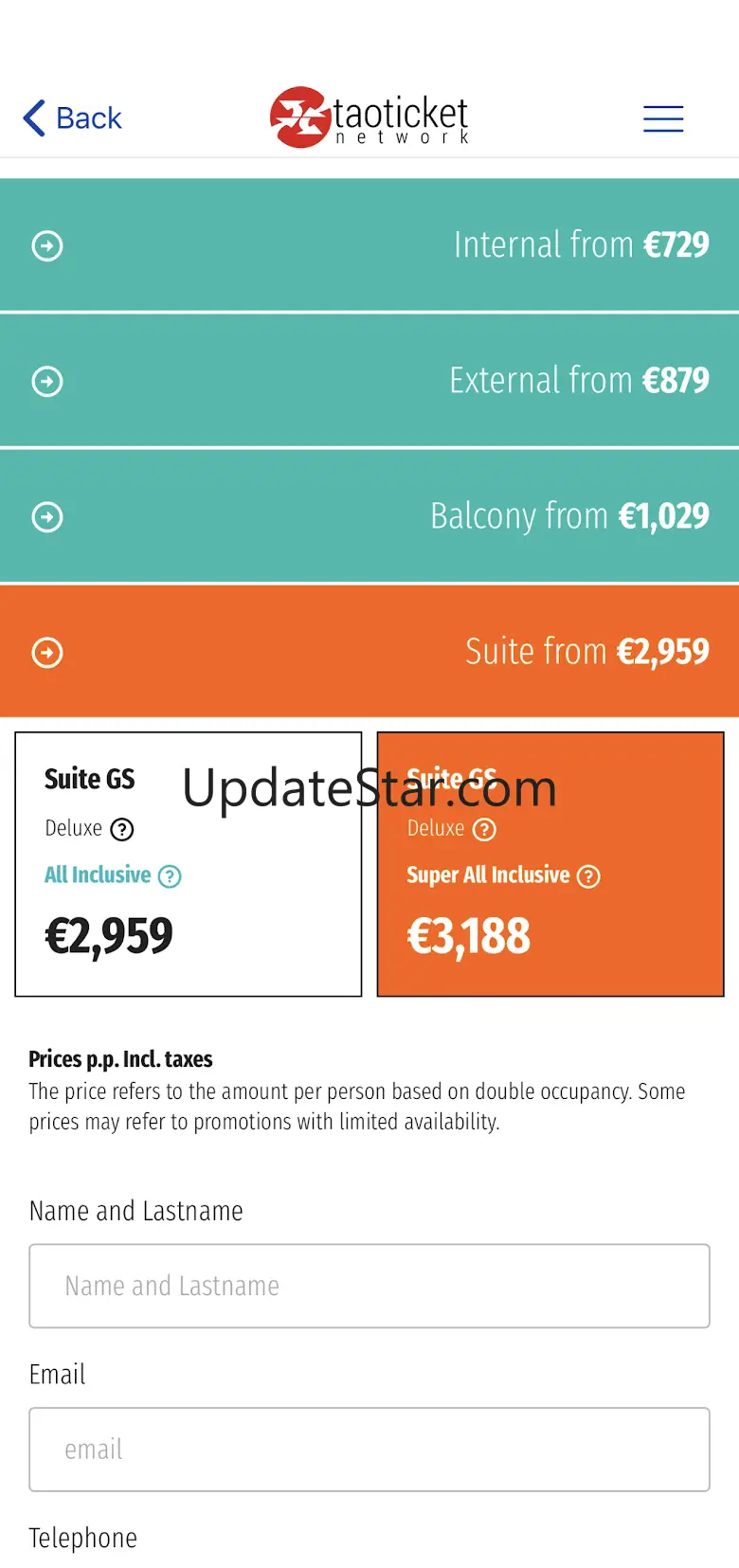This screenshot has height=1568, width=739.
Task: Open the hamburger menu
Action: click(x=663, y=118)
